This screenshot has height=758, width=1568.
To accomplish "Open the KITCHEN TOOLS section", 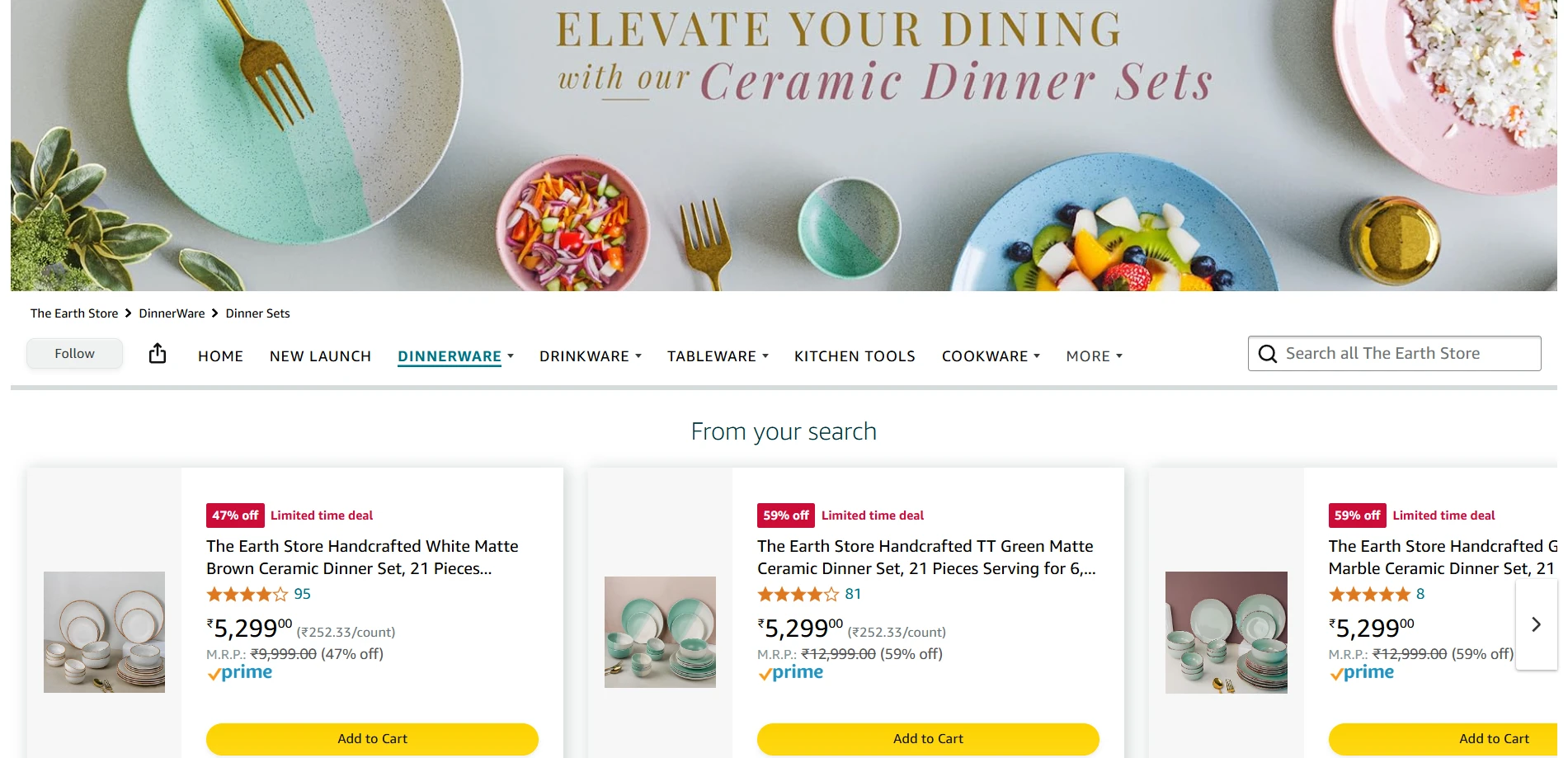I will coord(855,355).
